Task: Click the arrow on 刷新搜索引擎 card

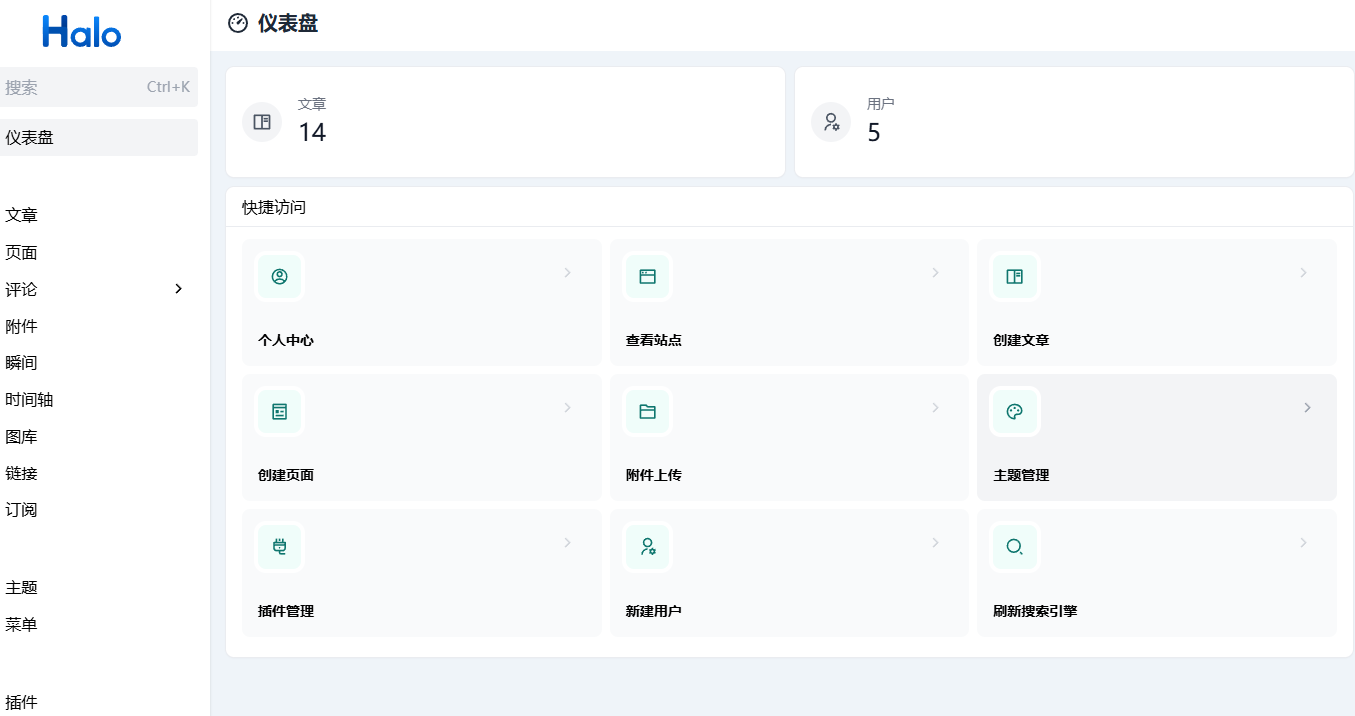Action: tap(1303, 542)
